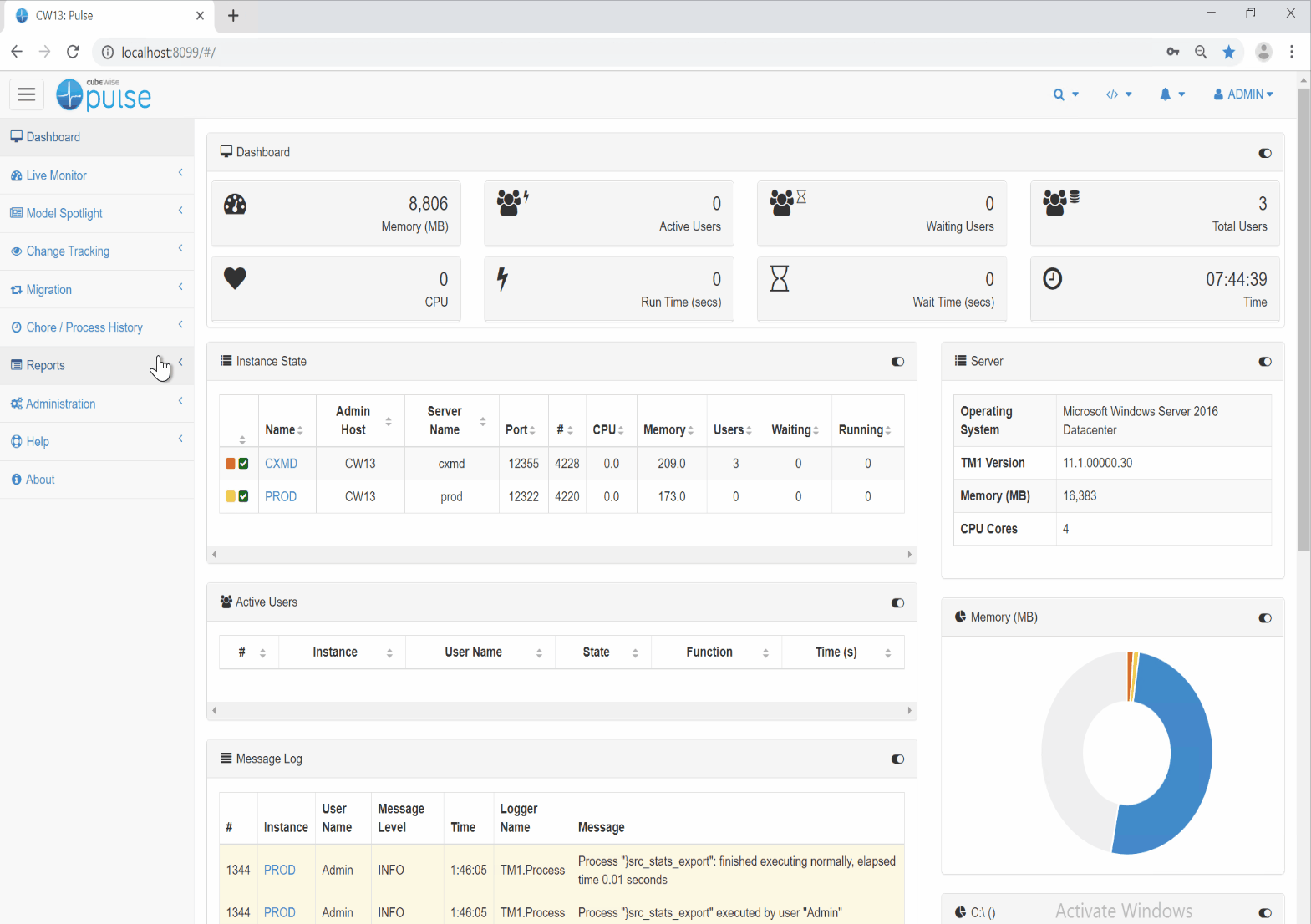Expand the Administration sidebar section
This screenshot has height=924, width=1311.
(x=60, y=404)
